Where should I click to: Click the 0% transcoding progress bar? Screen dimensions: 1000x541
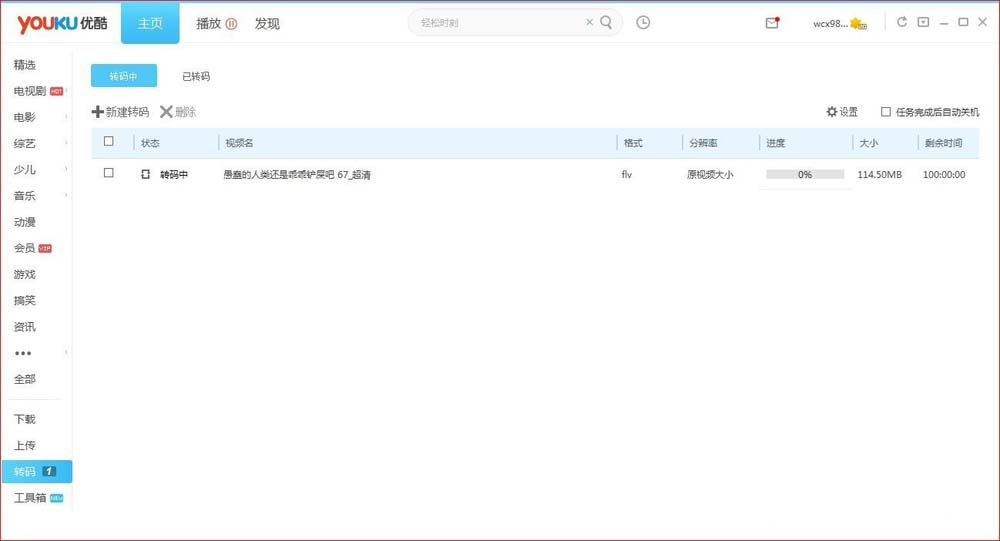[805, 174]
